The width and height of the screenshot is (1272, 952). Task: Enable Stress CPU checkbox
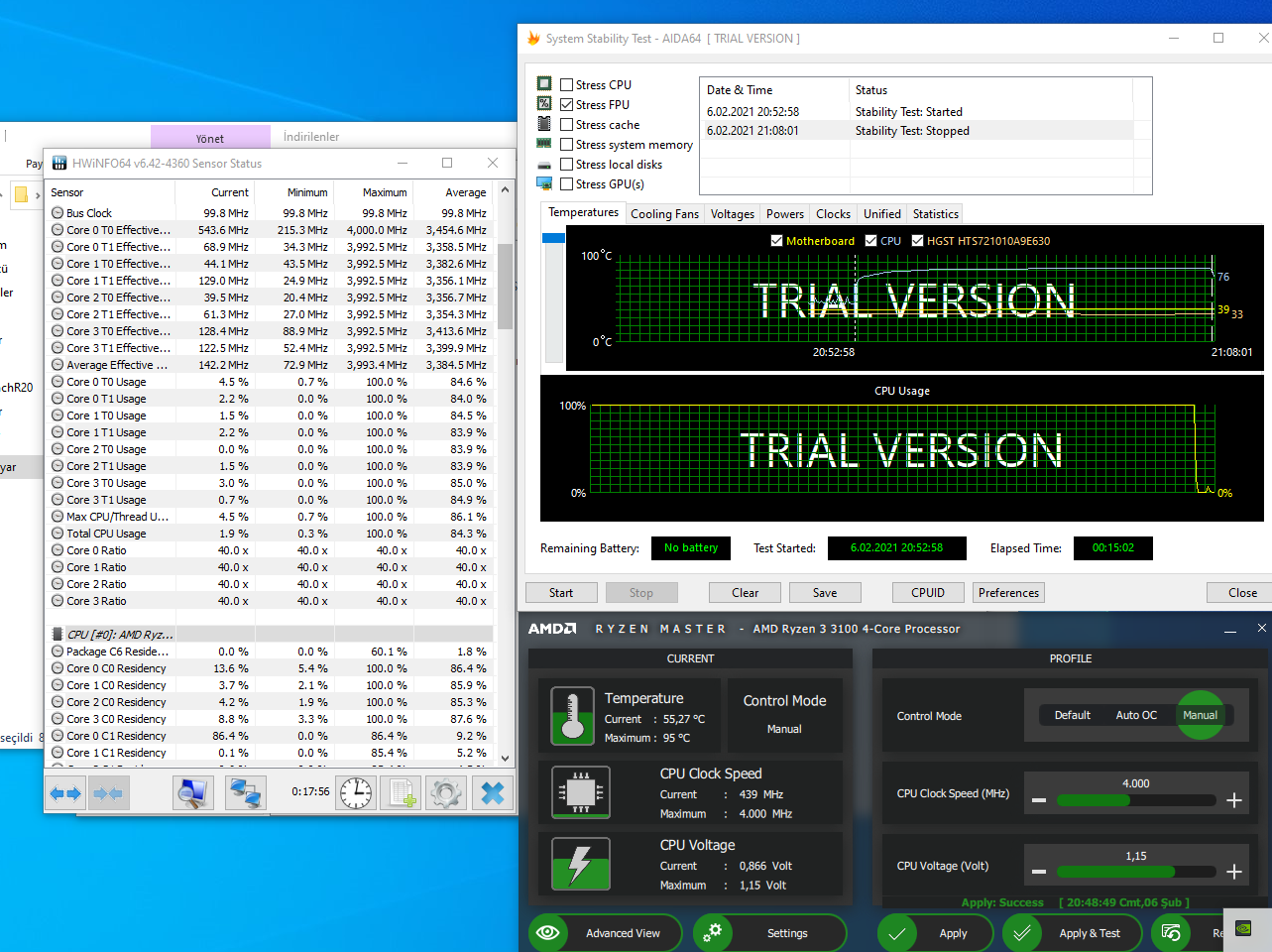(x=567, y=85)
